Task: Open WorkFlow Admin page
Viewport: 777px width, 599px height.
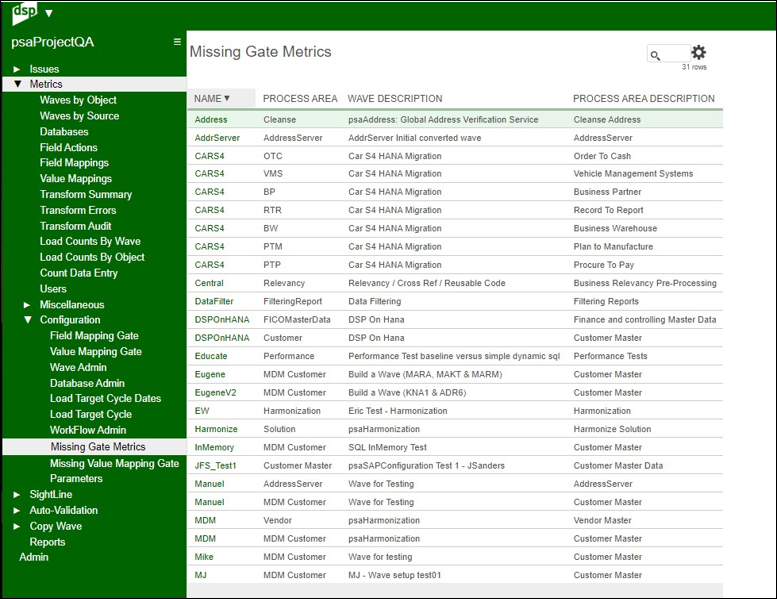Action: coord(88,431)
